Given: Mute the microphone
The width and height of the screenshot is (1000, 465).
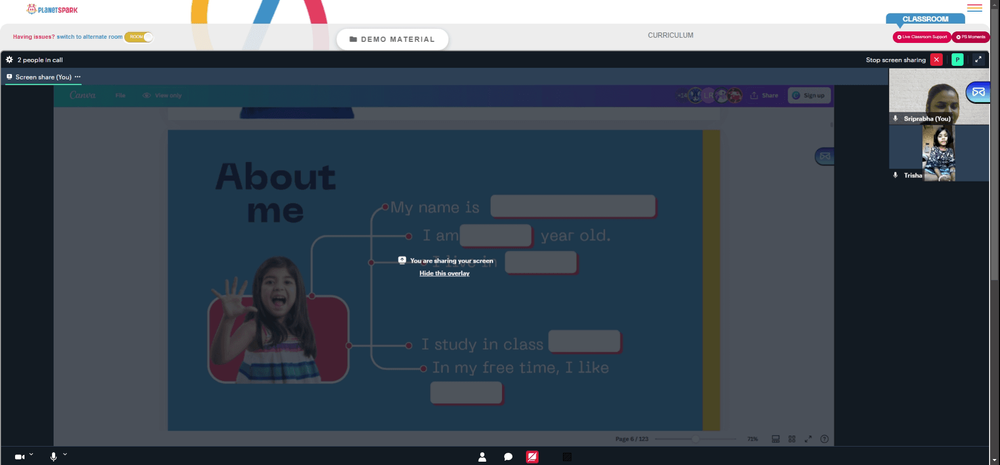Looking at the screenshot, I should coord(54,457).
